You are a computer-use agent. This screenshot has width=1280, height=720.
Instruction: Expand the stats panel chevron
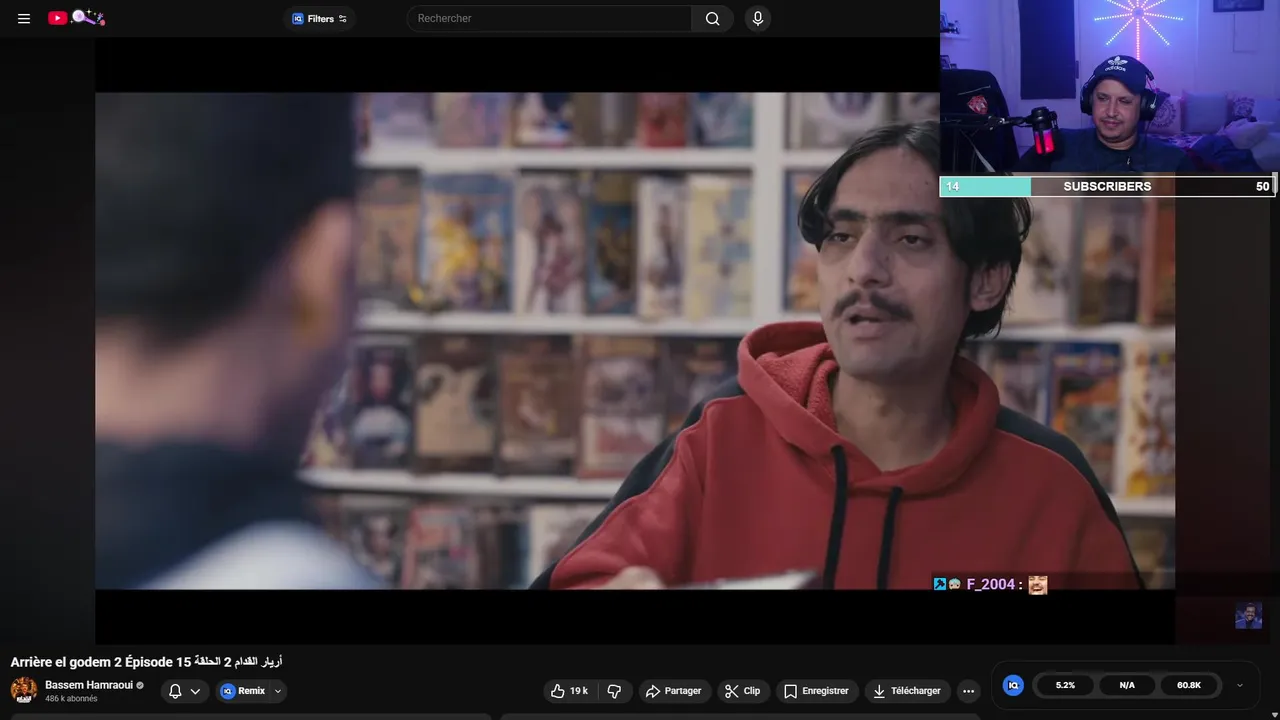click(1240, 685)
